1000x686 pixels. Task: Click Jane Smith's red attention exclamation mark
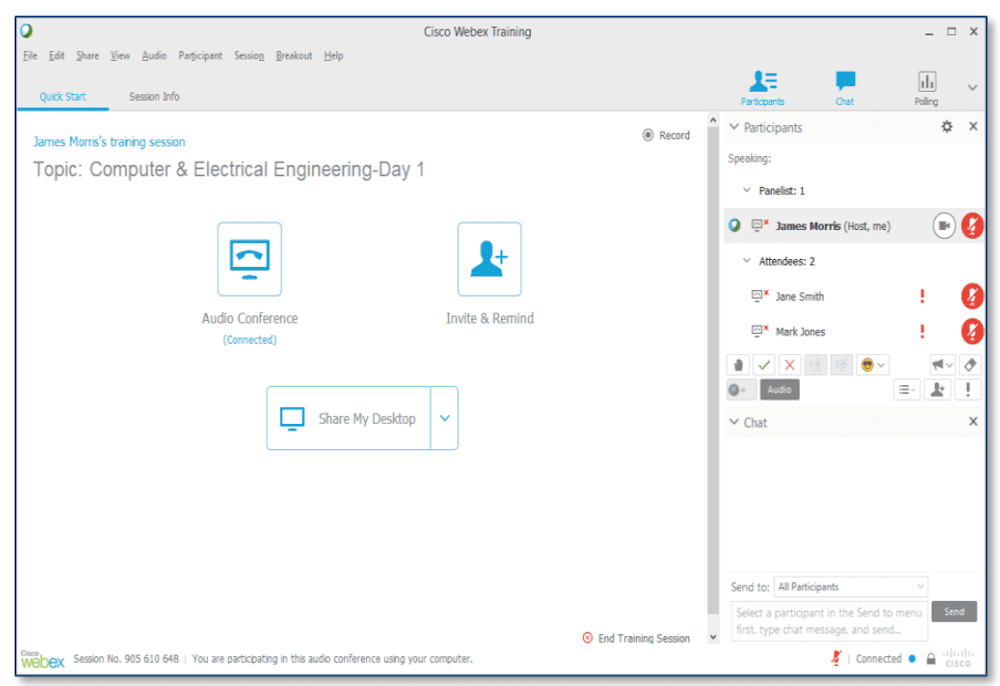click(922, 296)
